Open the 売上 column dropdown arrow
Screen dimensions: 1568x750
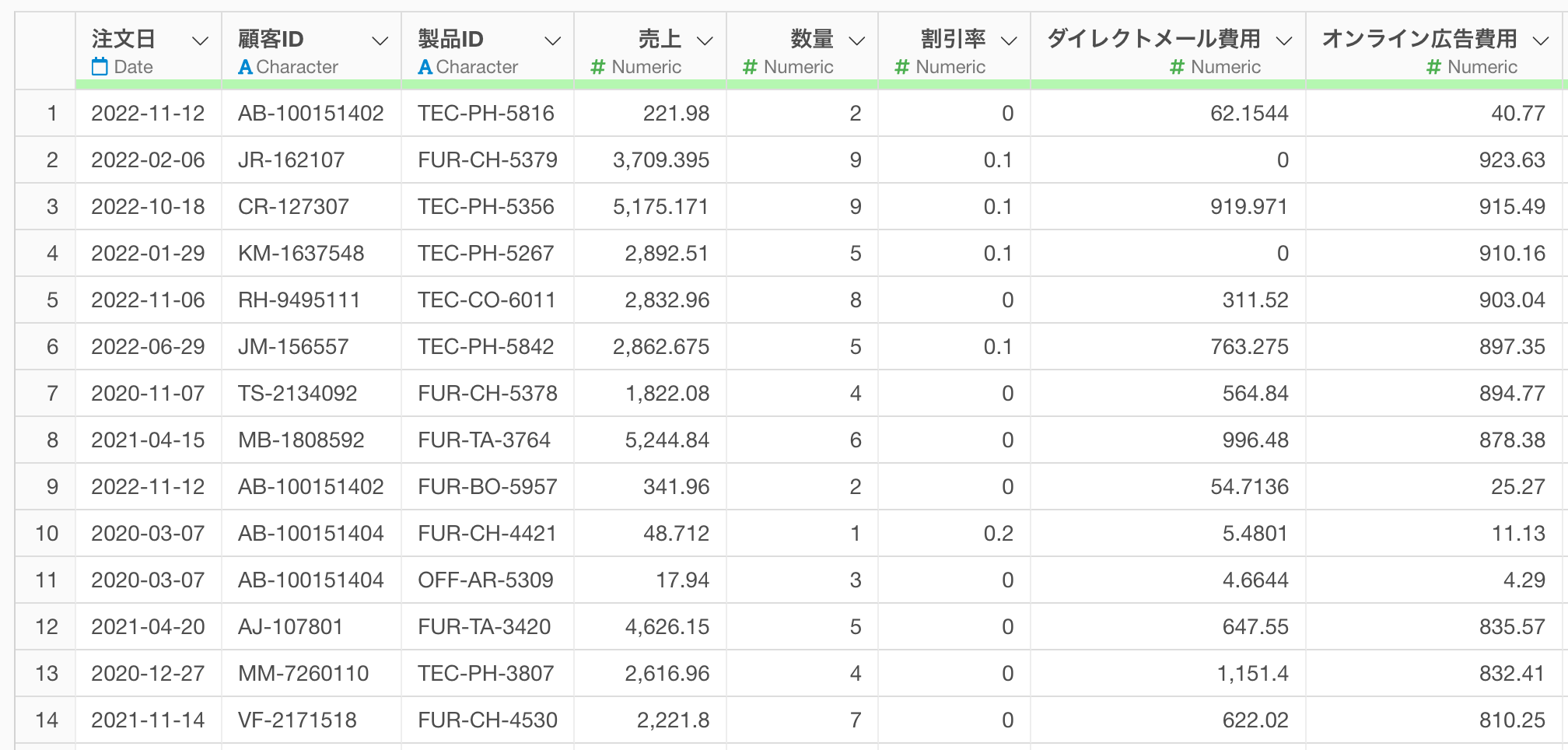[x=705, y=40]
